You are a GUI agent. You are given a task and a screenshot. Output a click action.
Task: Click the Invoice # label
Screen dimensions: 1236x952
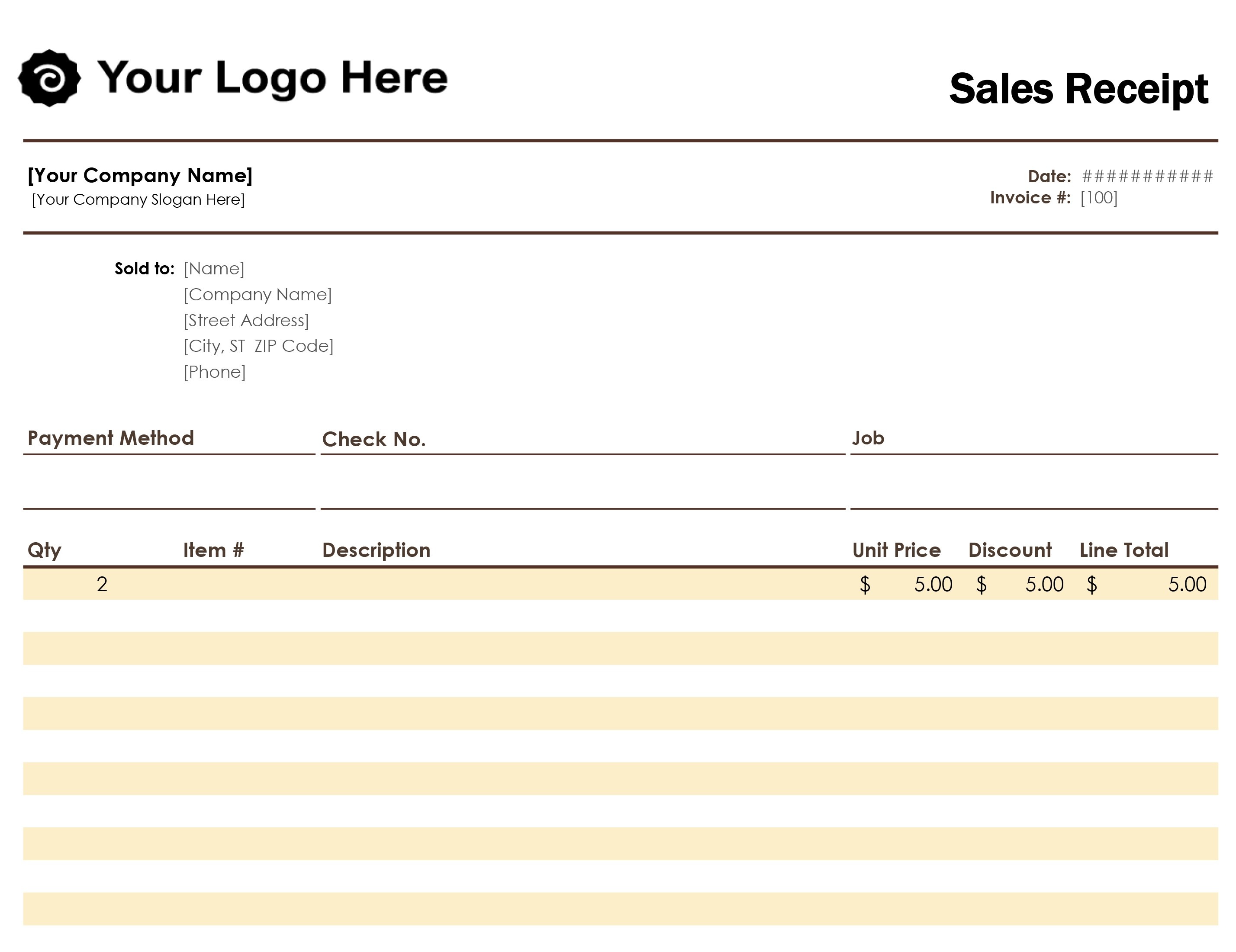click(x=1030, y=197)
